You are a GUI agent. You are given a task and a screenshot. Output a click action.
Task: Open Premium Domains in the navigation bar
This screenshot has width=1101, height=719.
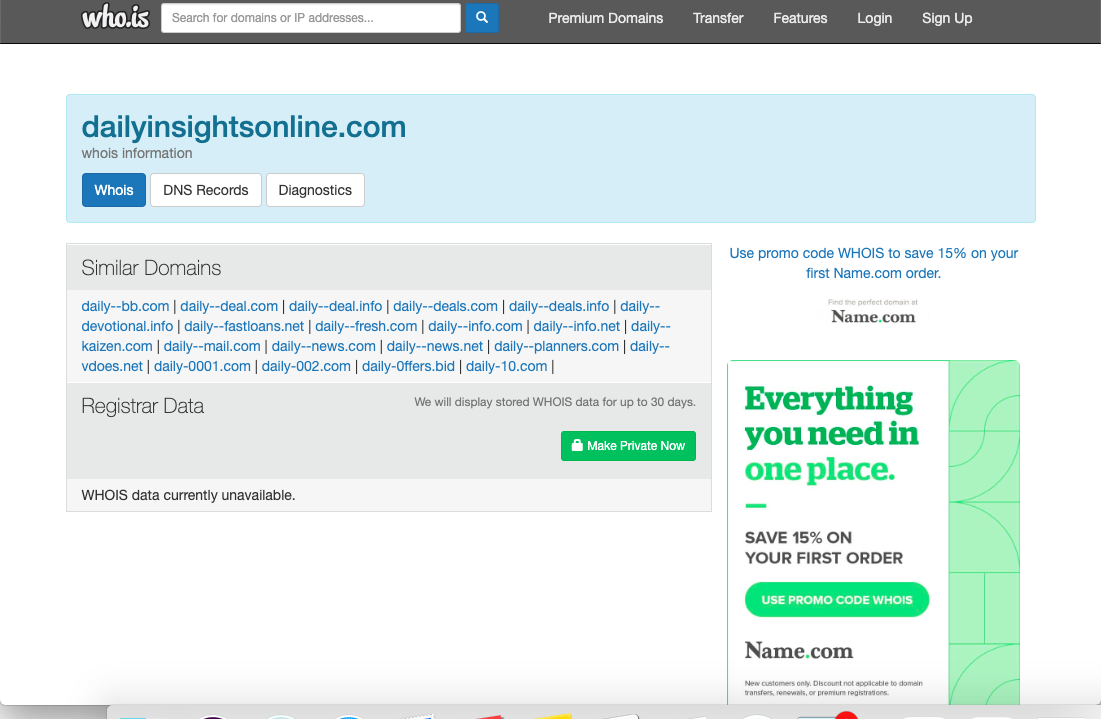(605, 18)
